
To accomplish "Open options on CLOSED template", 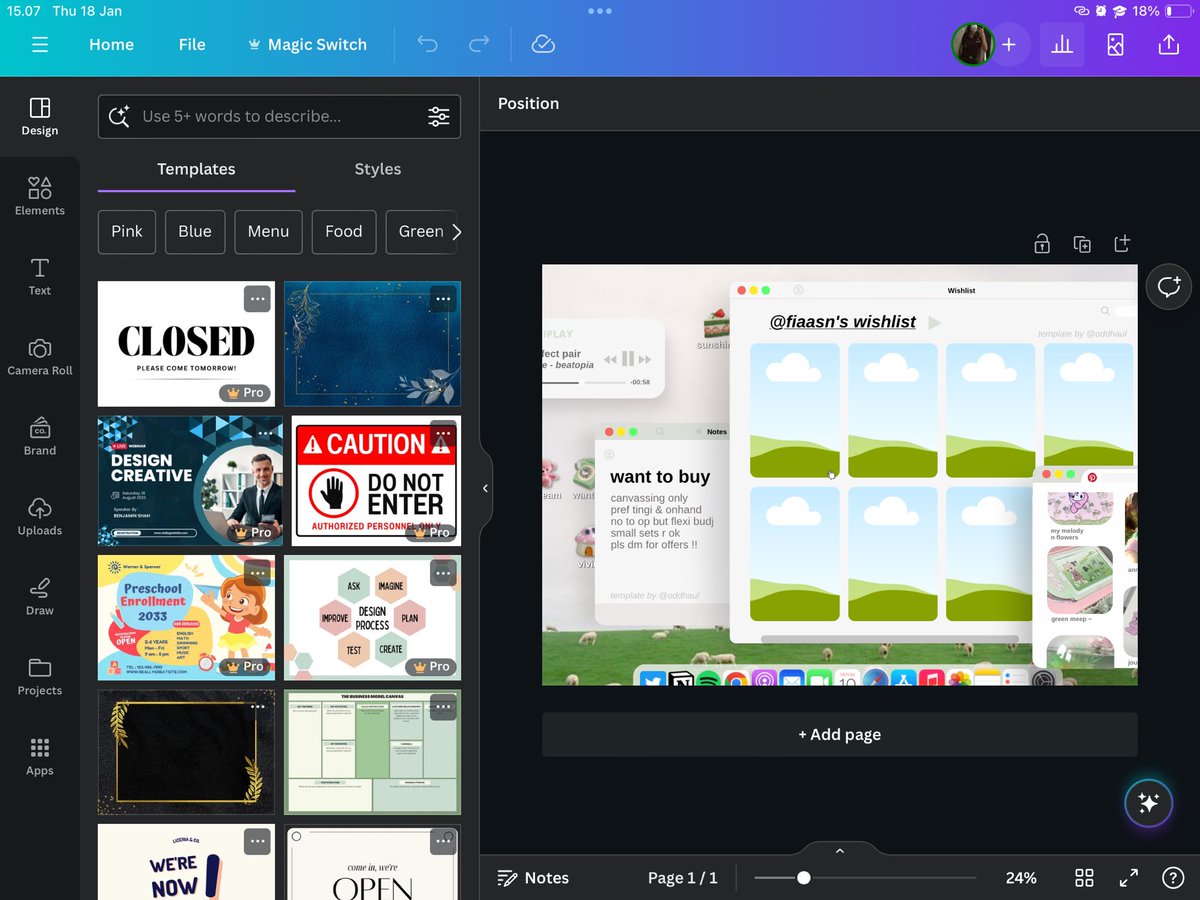I will [257, 299].
